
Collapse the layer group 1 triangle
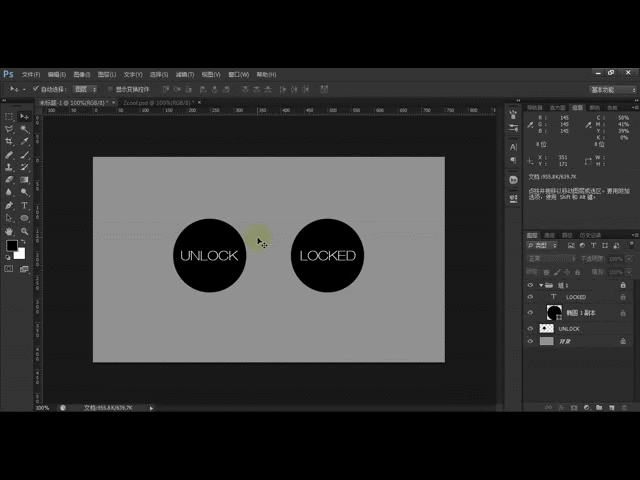click(541, 285)
